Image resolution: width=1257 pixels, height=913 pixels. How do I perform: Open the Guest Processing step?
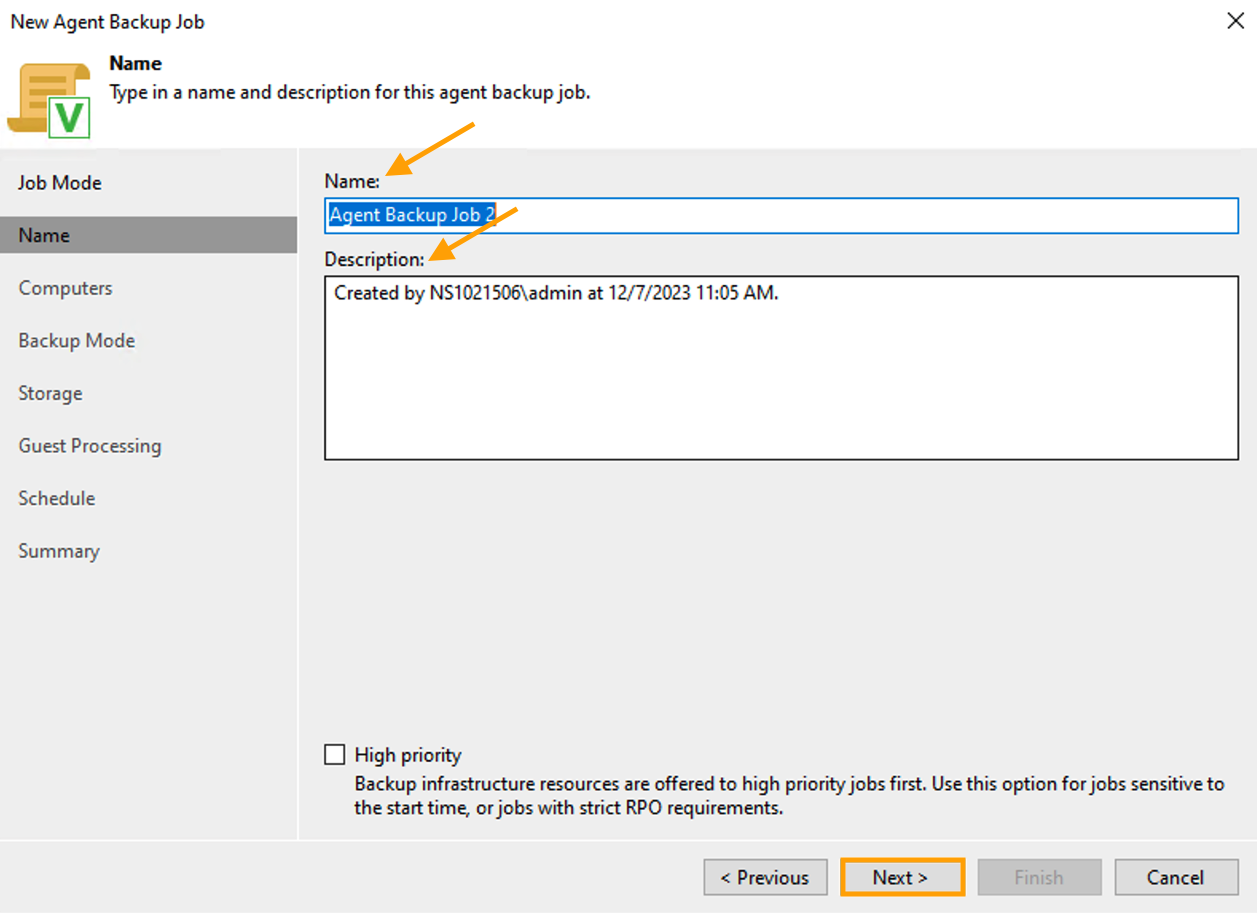tap(89, 446)
